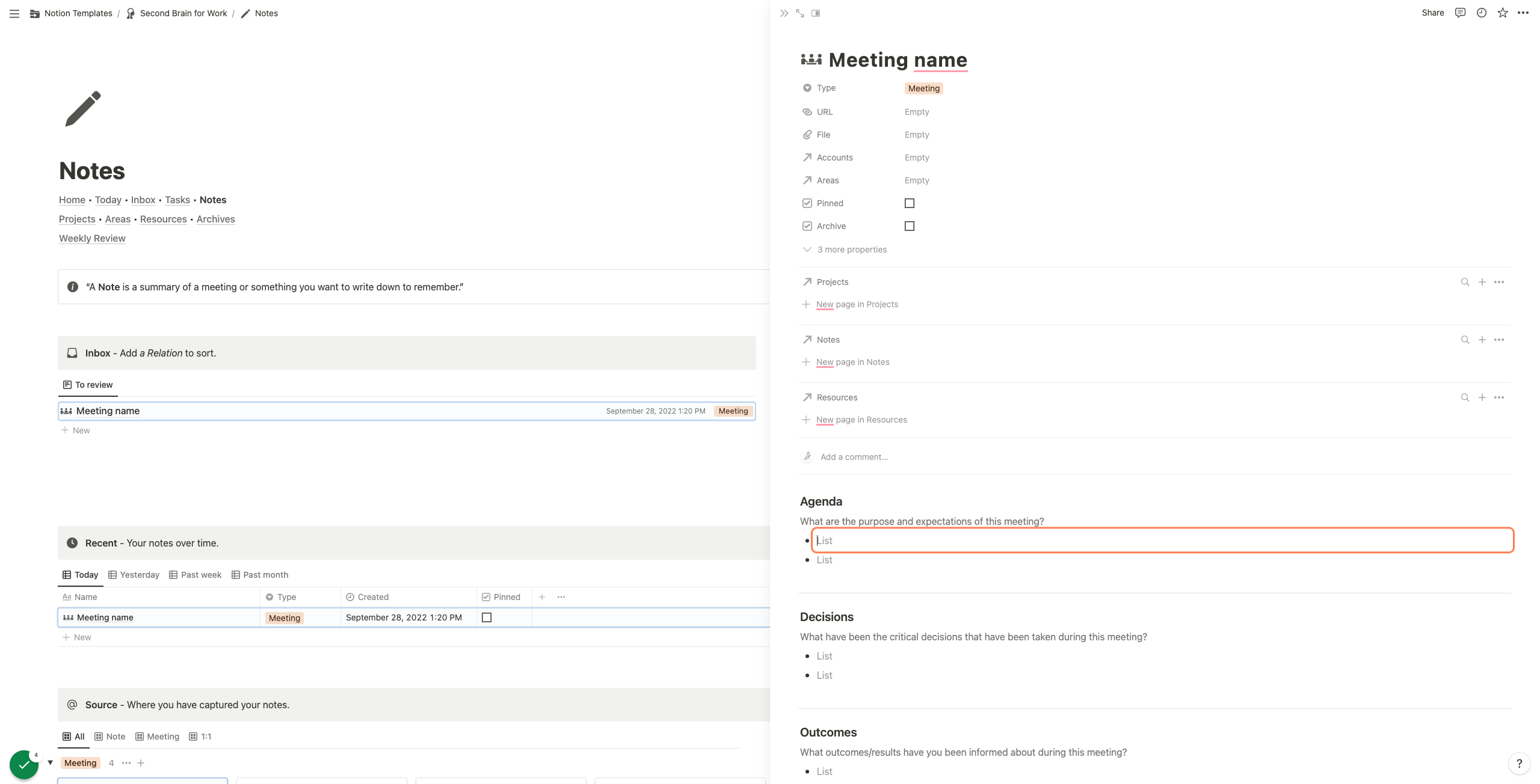
Task: Open three-dot options of Resources section
Action: click(x=1499, y=397)
